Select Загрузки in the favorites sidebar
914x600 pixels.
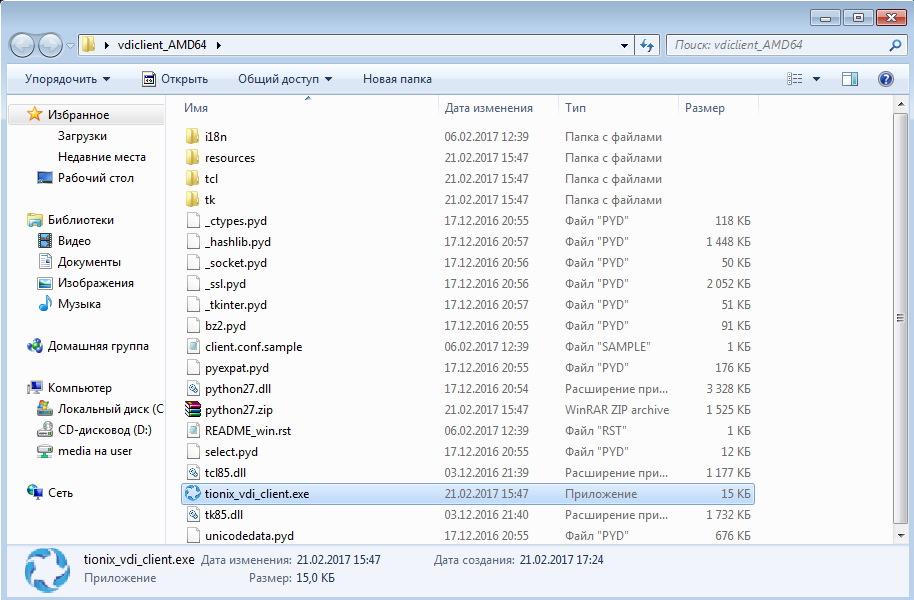click(82, 136)
